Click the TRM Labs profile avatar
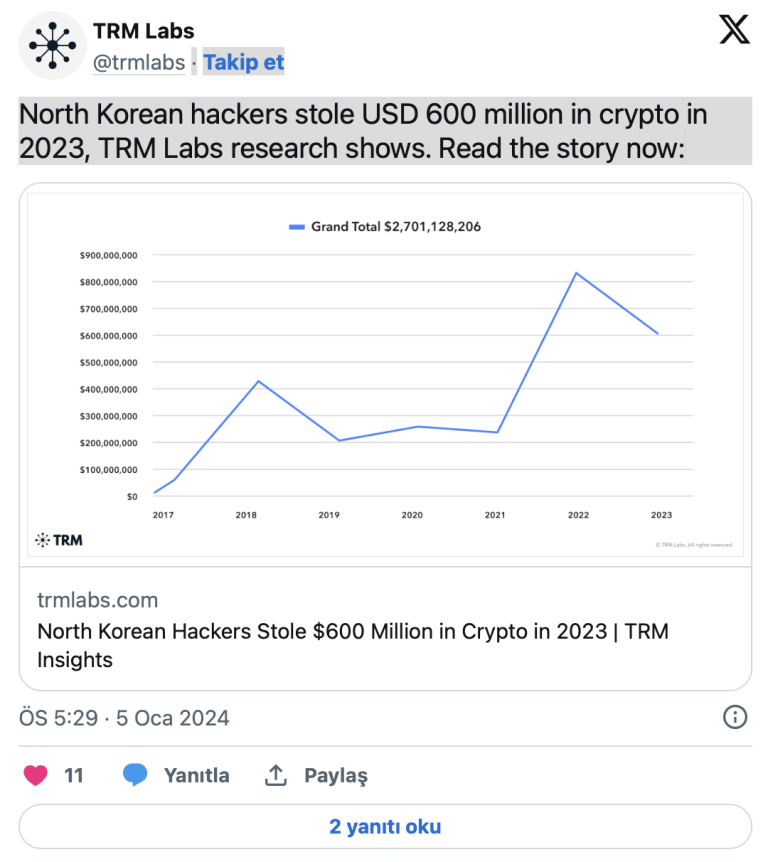The height and width of the screenshot is (862, 768). [52, 45]
